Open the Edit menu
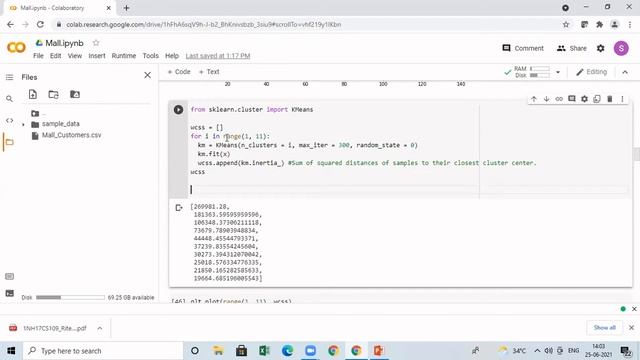This screenshot has width=640, height=360. [56, 56]
